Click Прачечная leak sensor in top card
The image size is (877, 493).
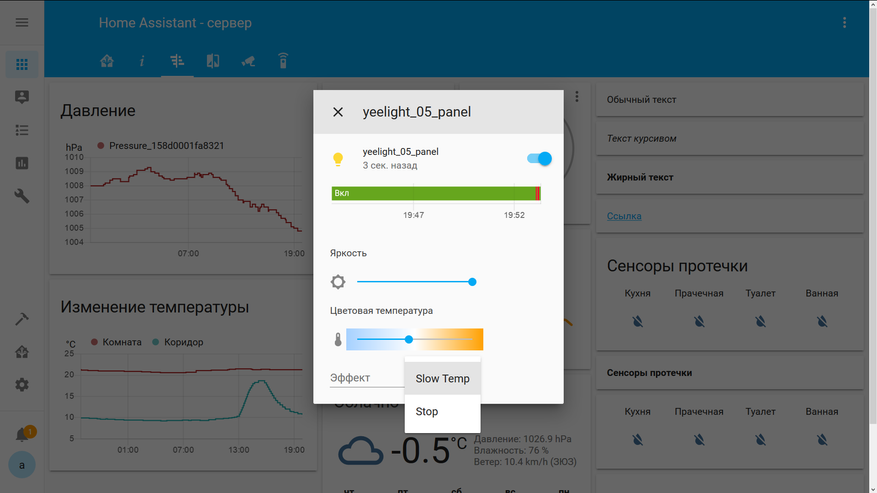699,321
